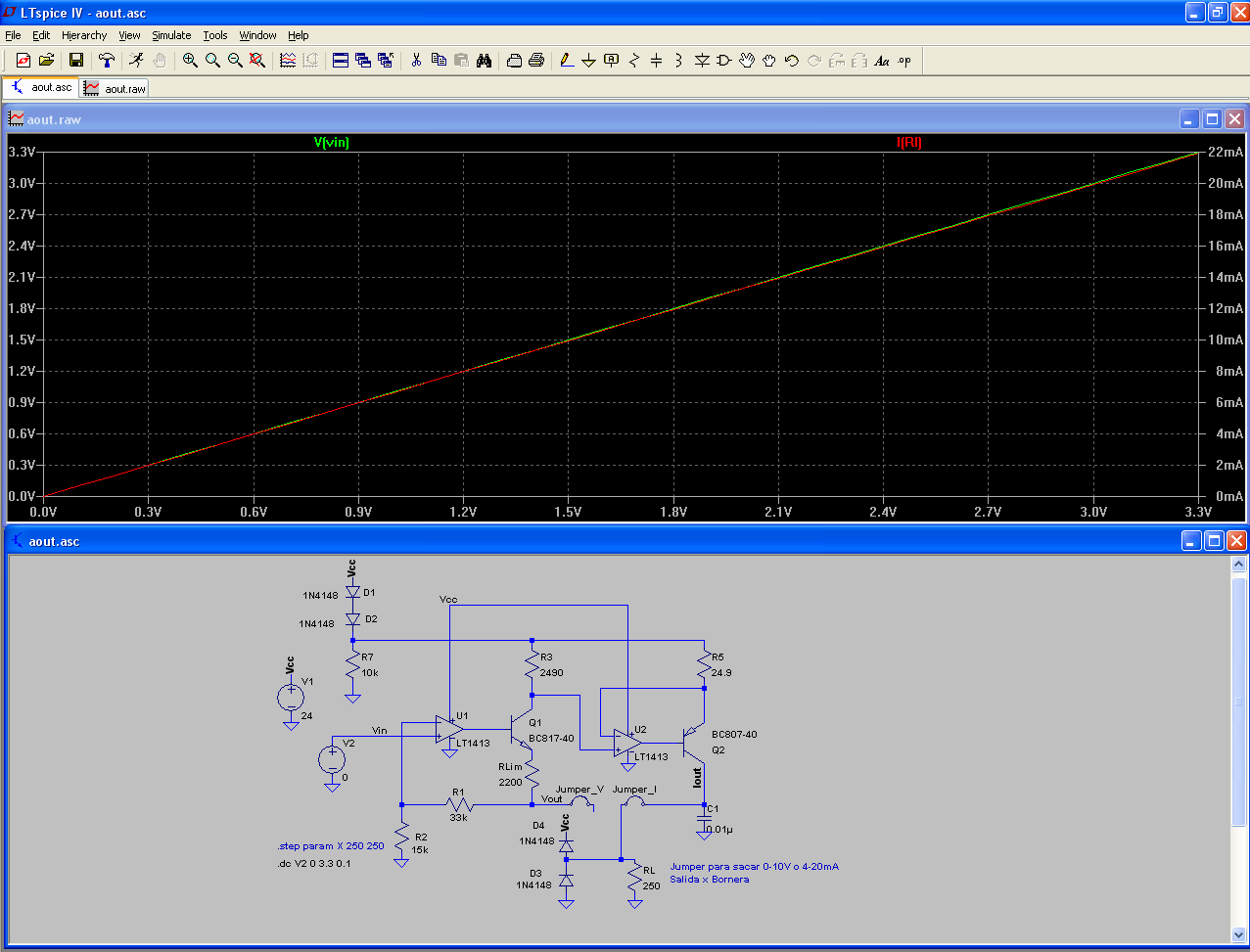Switch to the aout.raw tab
Image resolution: width=1250 pixels, height=952 pixels.
point(116,88)
